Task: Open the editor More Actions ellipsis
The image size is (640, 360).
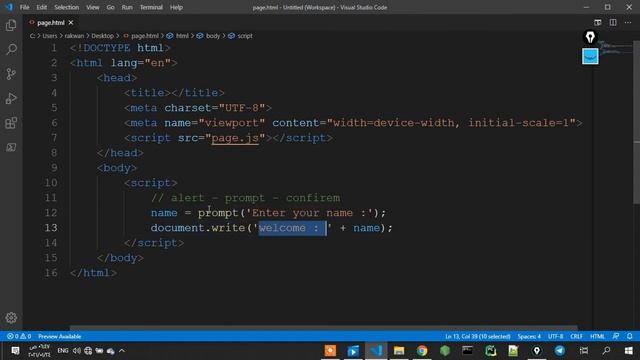Action: [628, 22]
